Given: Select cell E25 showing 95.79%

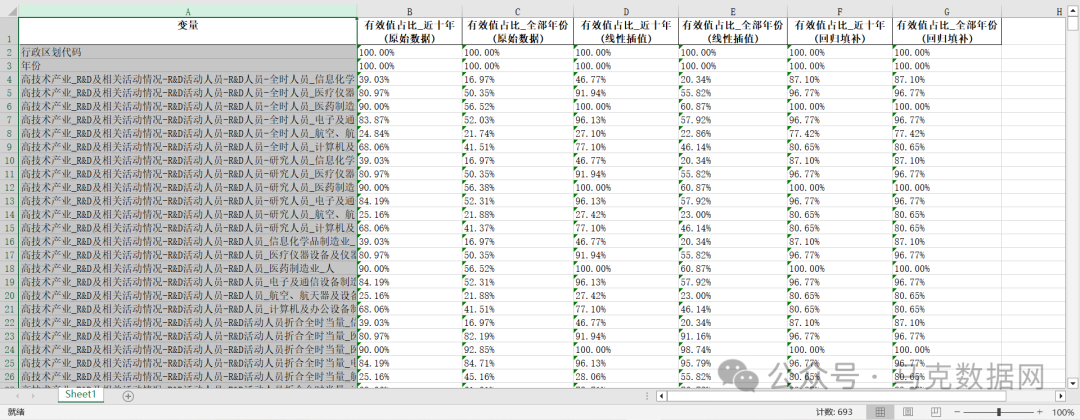Looking at the screenshot, I should (733, 363).
